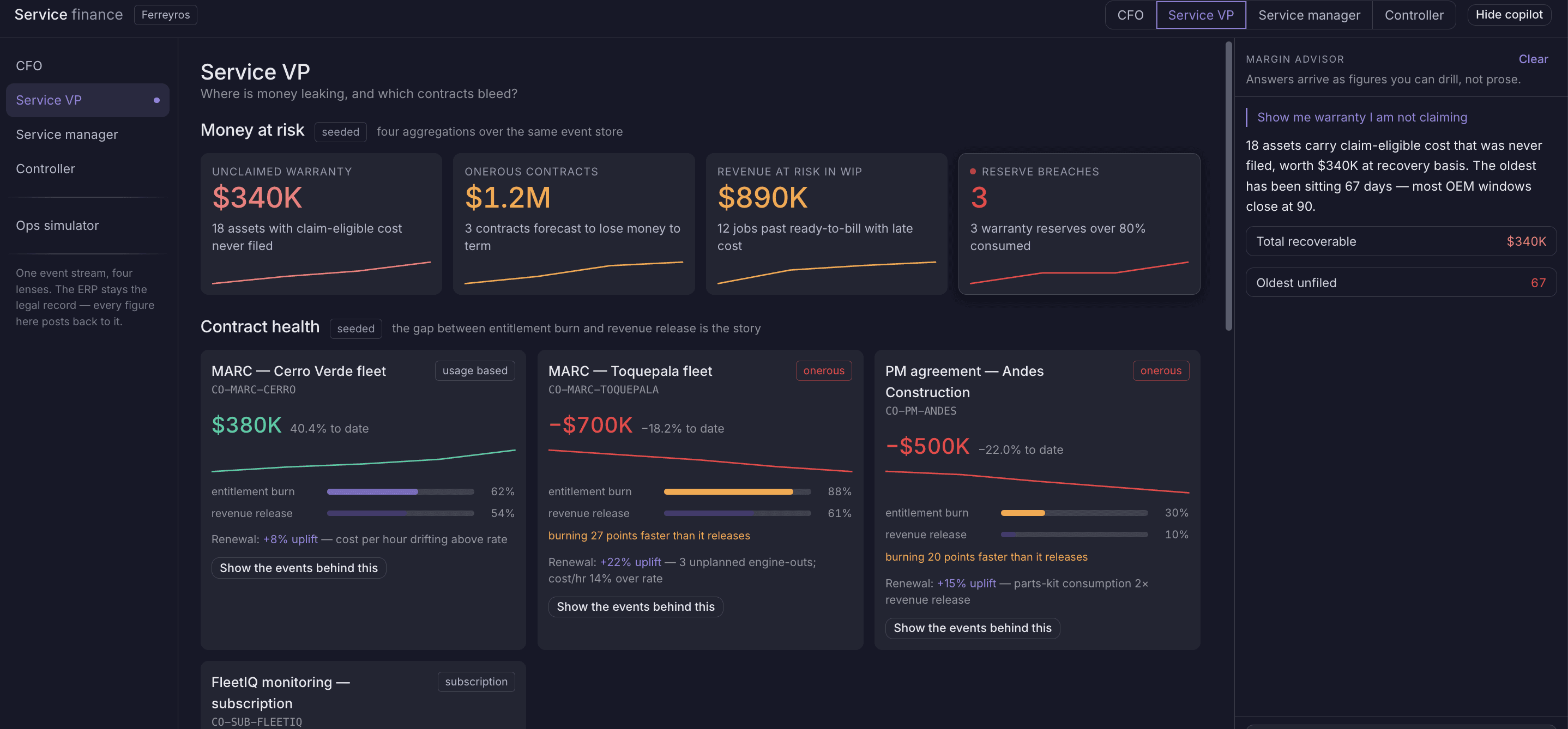Switch to the CFO tab in top bar

[x=1130, y=15]
